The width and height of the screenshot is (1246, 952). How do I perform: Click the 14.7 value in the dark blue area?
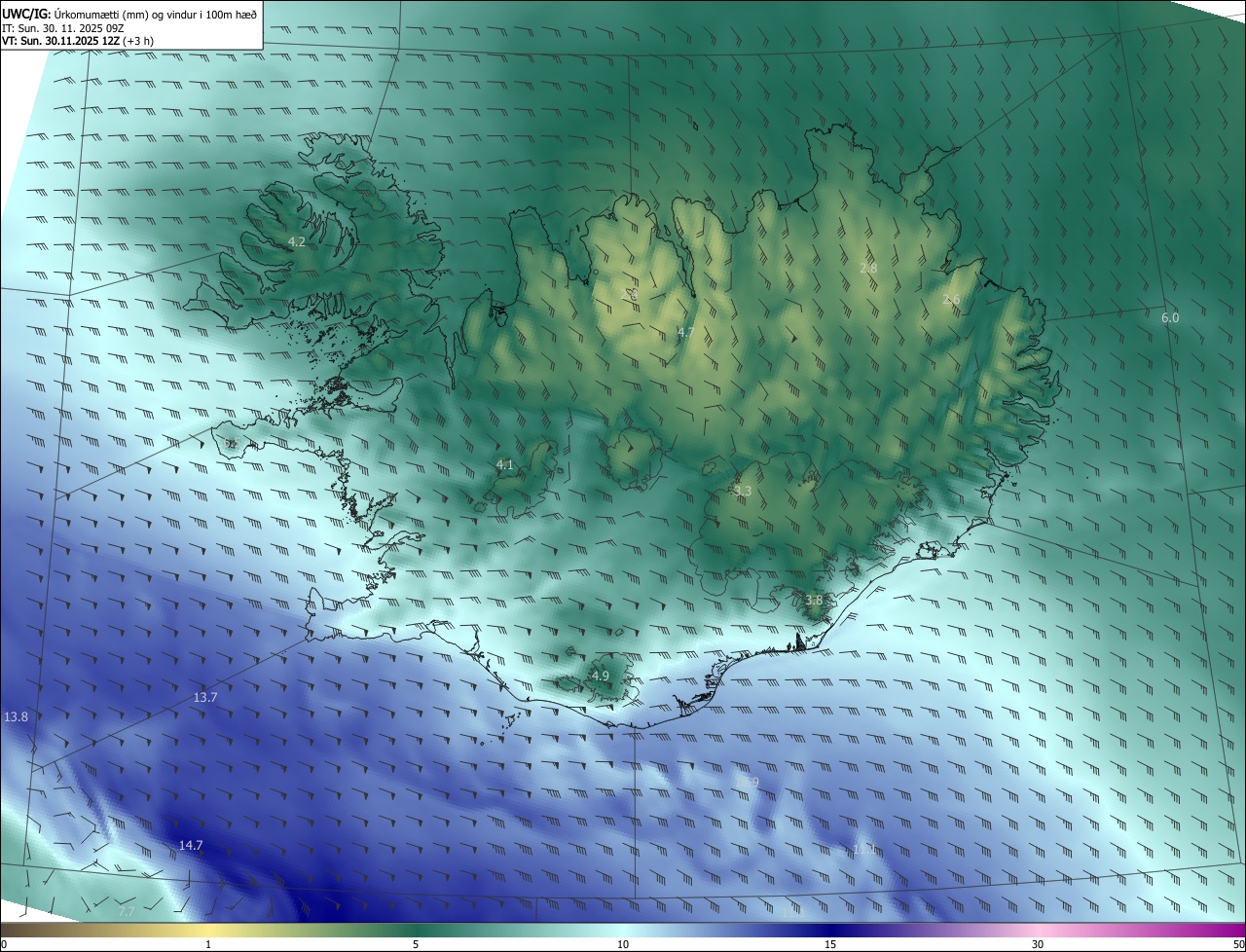(191, 845)
